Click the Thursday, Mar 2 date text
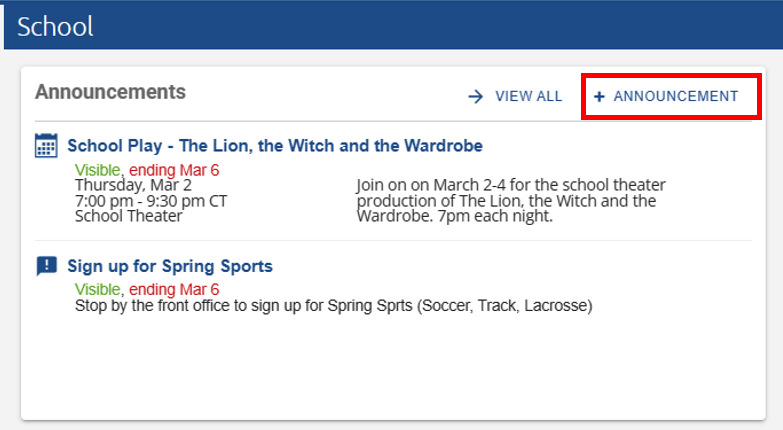This screenshot has height=430, width=783. point(133,185)
